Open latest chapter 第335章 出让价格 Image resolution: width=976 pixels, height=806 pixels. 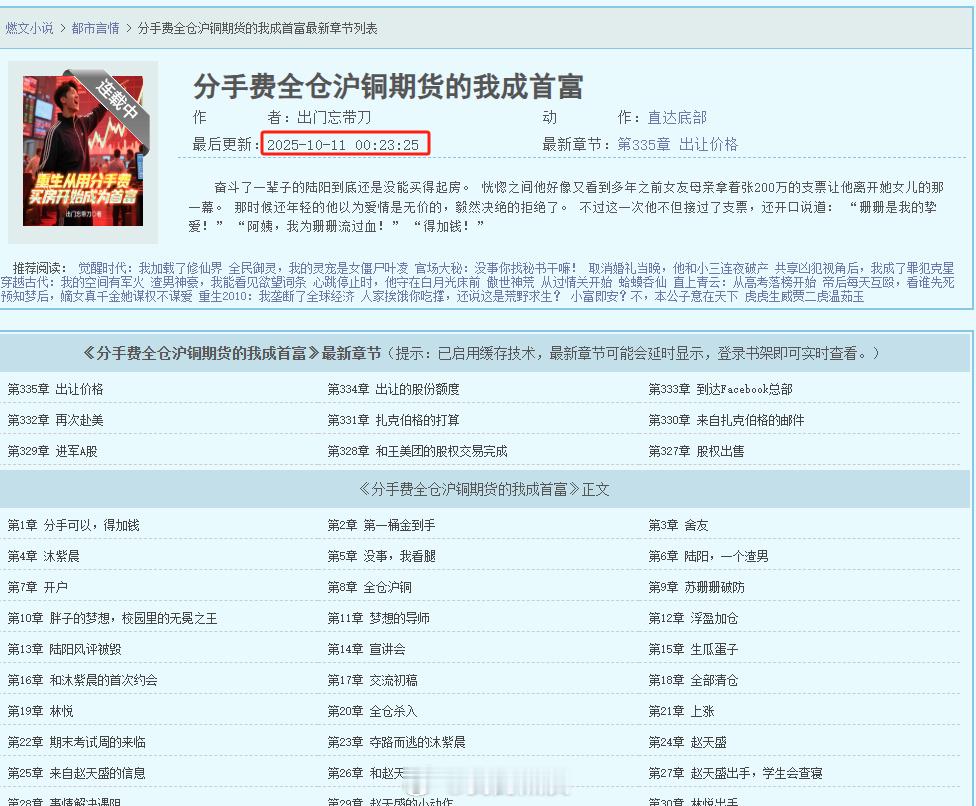coord(55,389)
